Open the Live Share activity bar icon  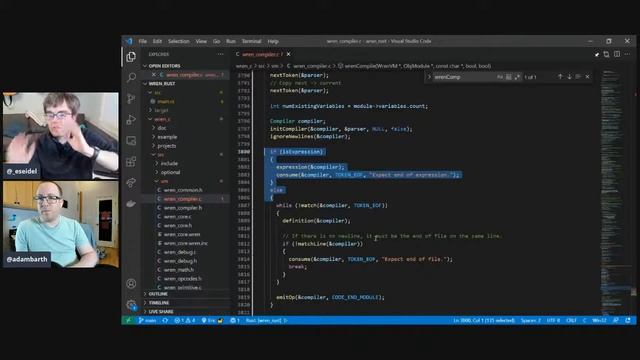(131, 182)
